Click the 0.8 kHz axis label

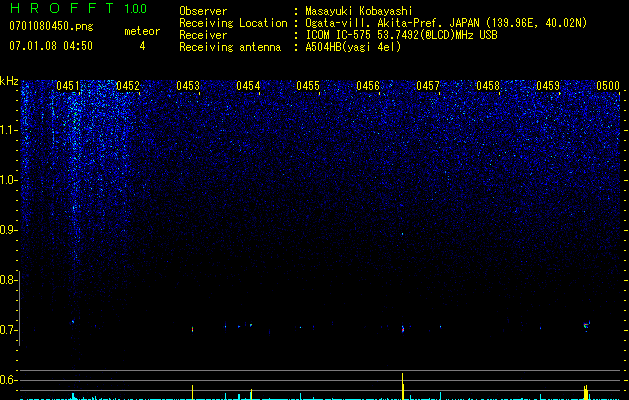[x=8, y=280]
